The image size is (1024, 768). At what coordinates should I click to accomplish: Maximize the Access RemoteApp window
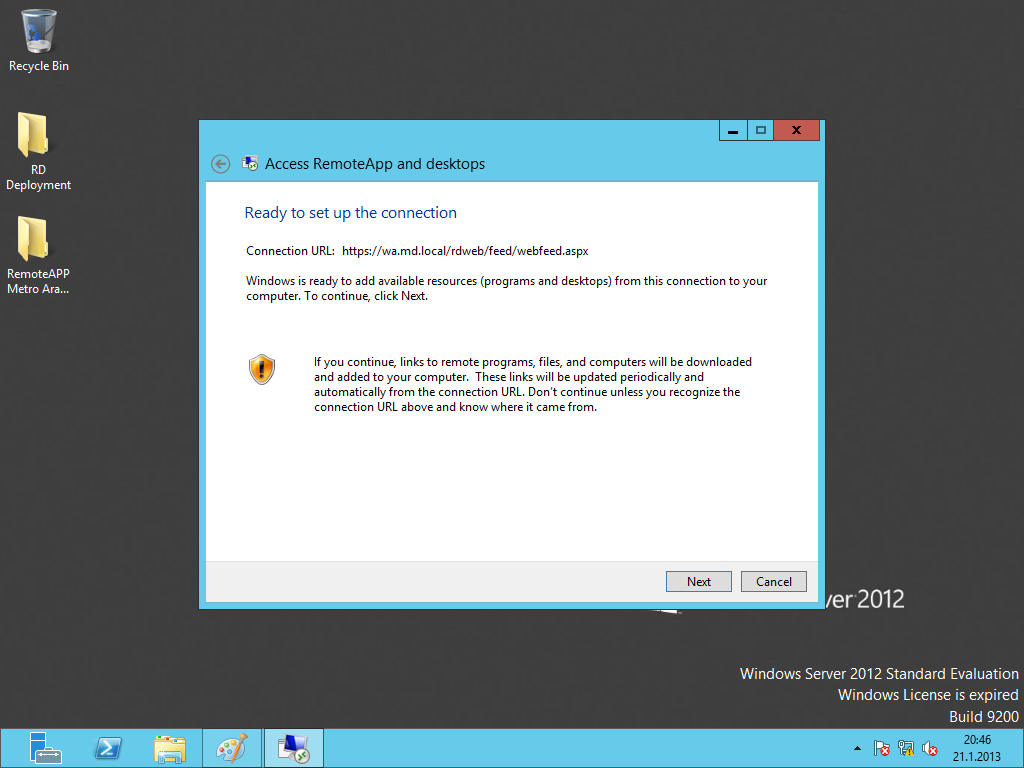(x=761, y=131)
